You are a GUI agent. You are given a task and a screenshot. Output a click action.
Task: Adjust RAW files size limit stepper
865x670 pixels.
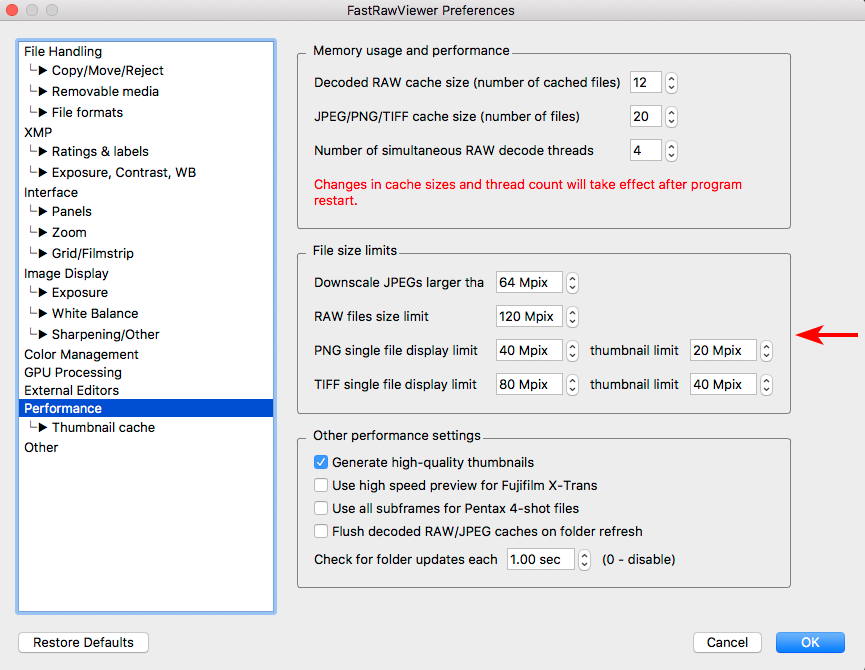(573, 317)
